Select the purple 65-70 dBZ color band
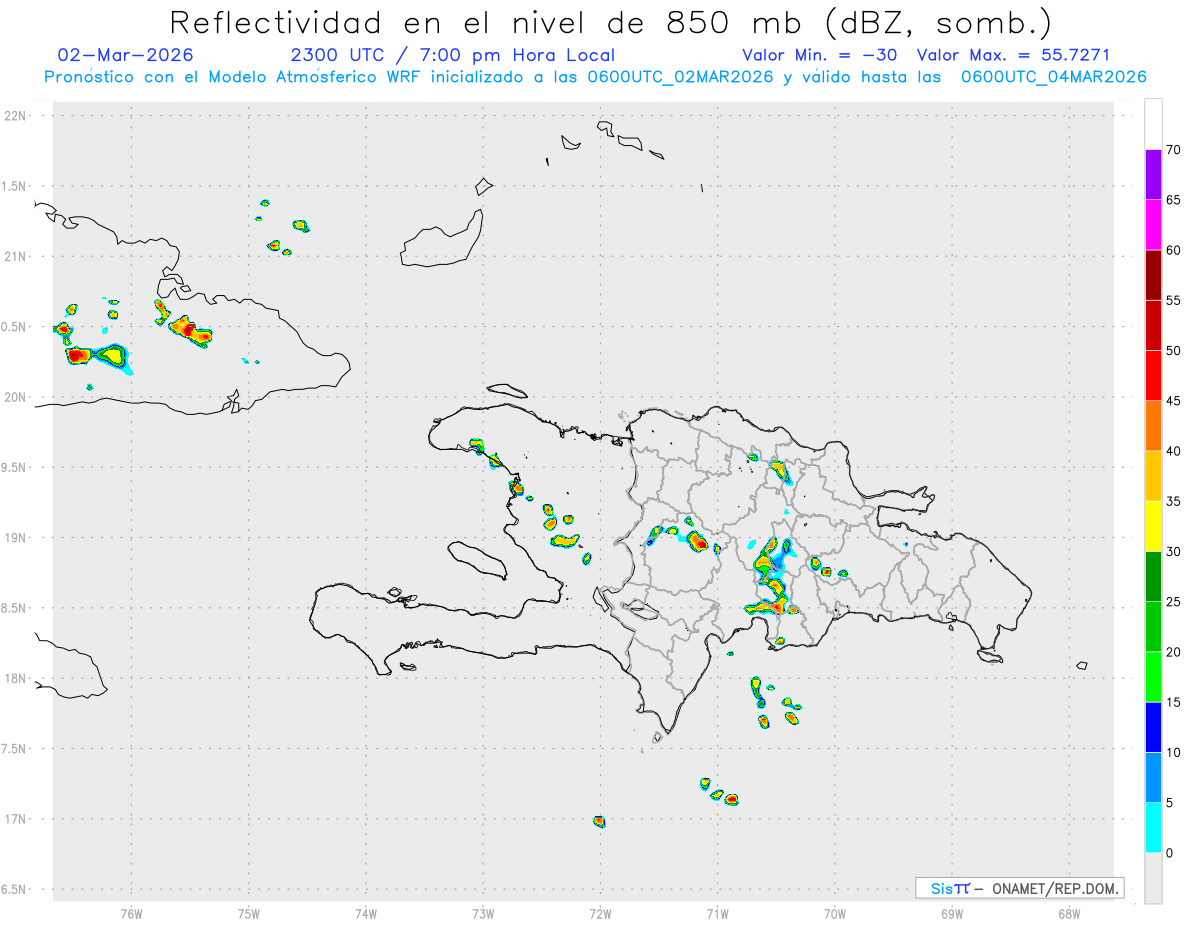Screen dimensions: 1200x927 point(1153,174)
